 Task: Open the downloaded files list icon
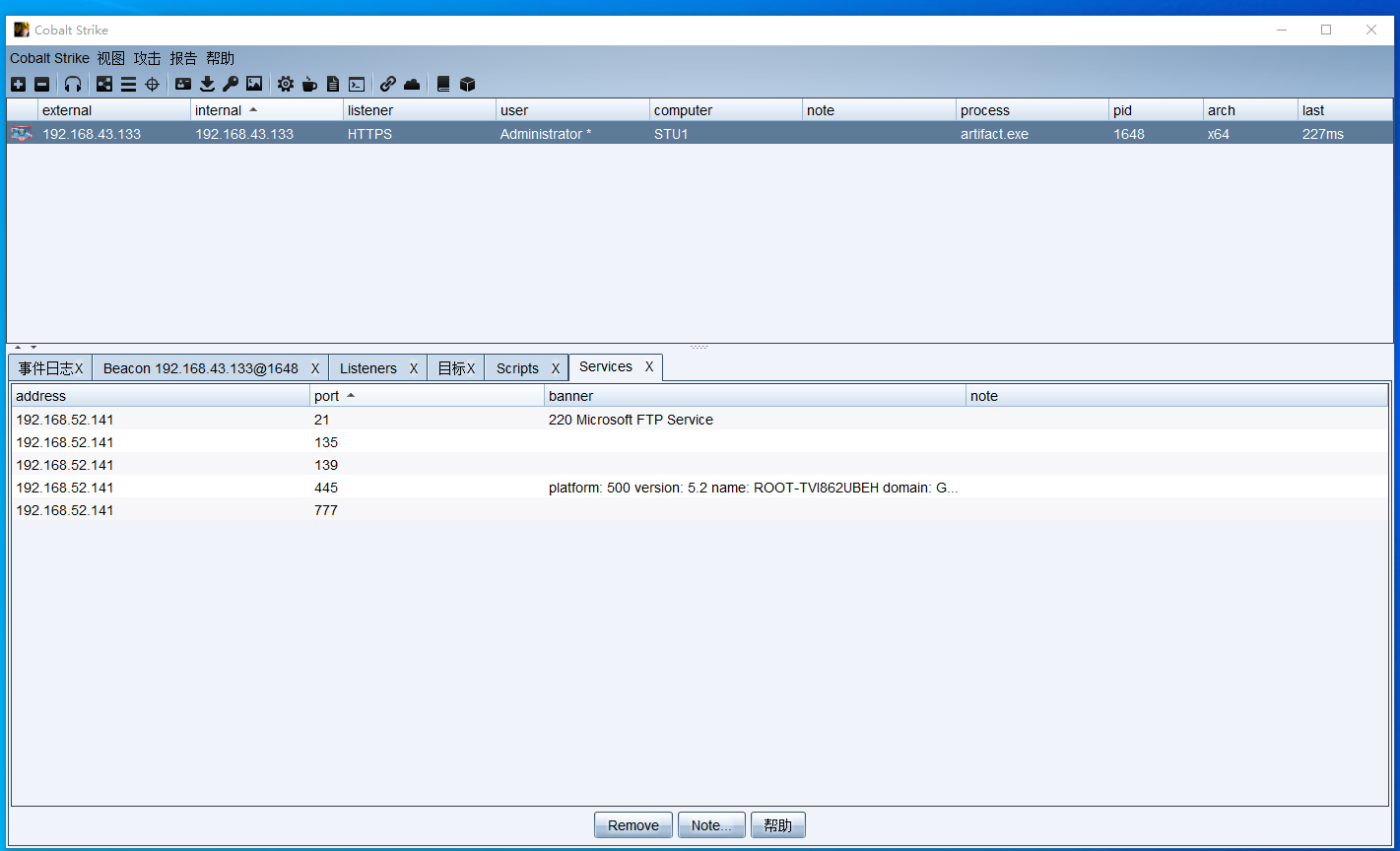pyautogui.click(x=207, y=85)
